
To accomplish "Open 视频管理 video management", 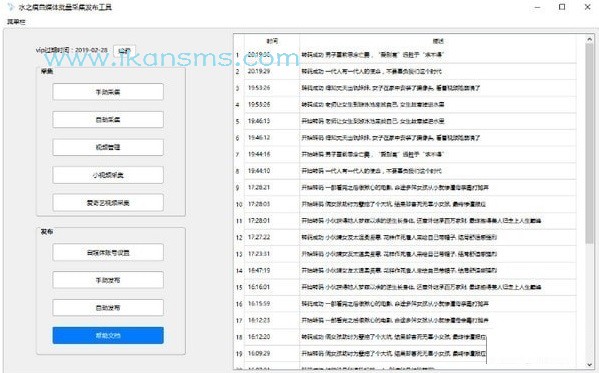I will tap(108, 147).
